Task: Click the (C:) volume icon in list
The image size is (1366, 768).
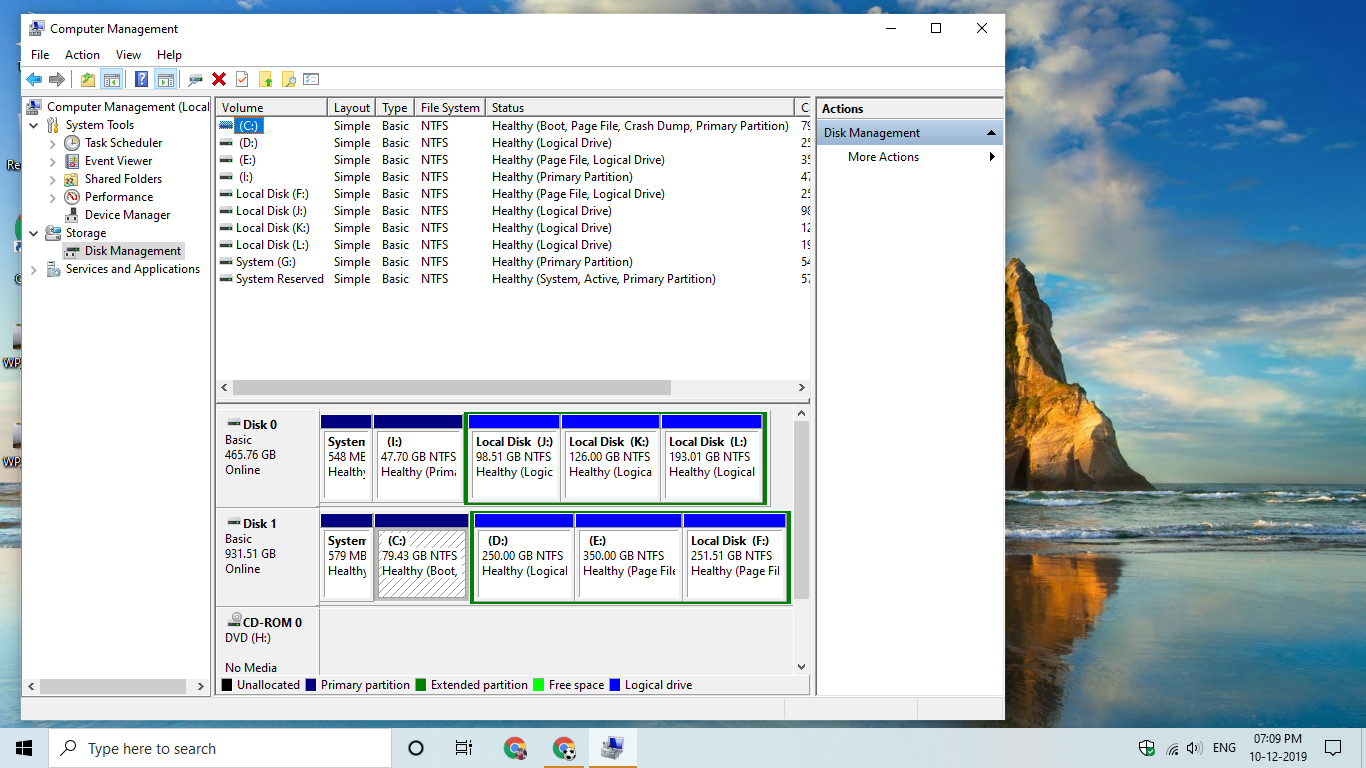Action: point(226,126)
